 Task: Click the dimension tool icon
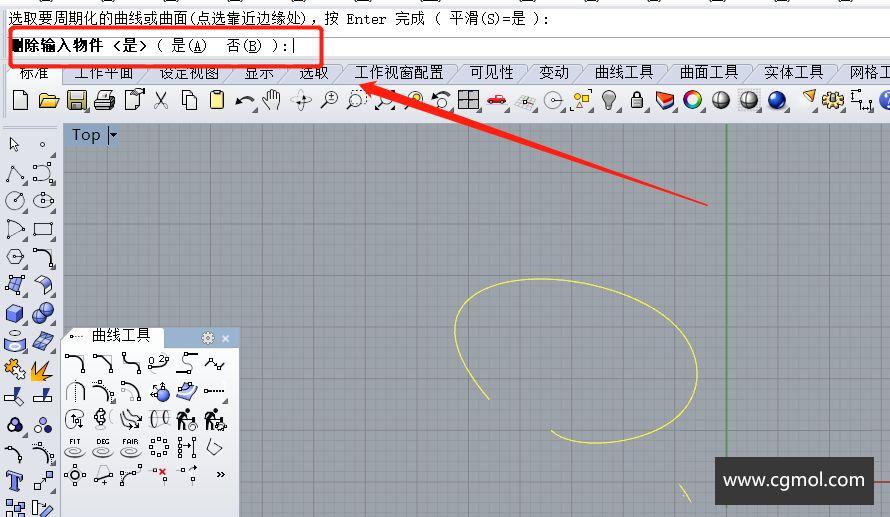[861, 100]
